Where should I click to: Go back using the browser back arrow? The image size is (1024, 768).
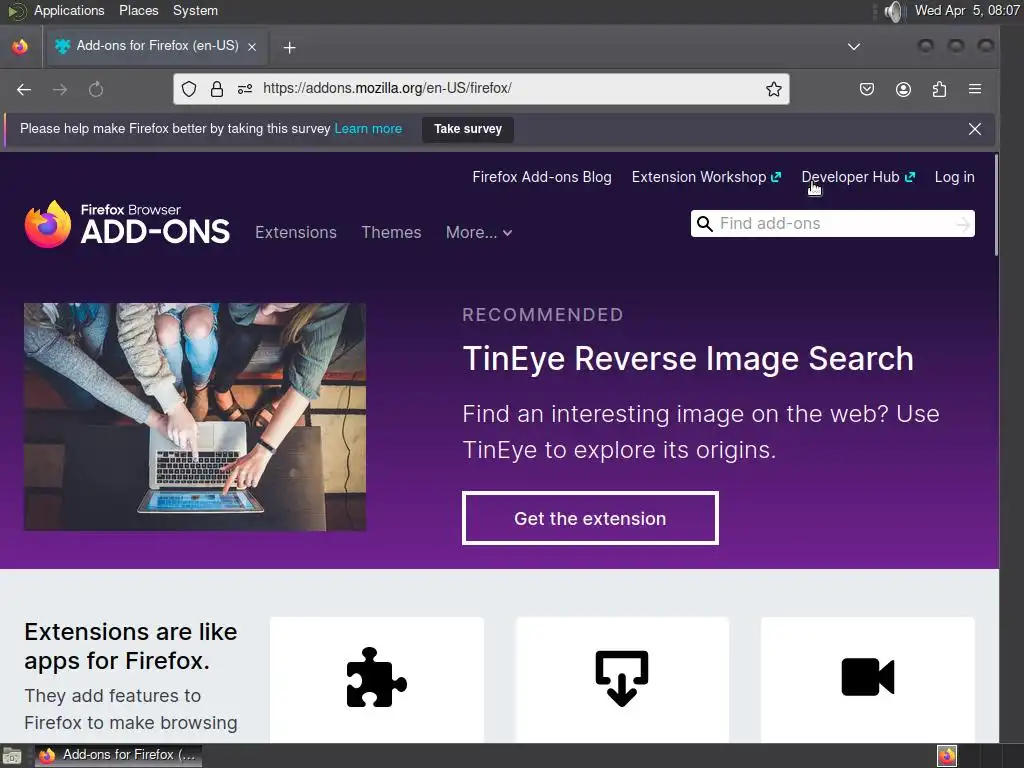24,89
